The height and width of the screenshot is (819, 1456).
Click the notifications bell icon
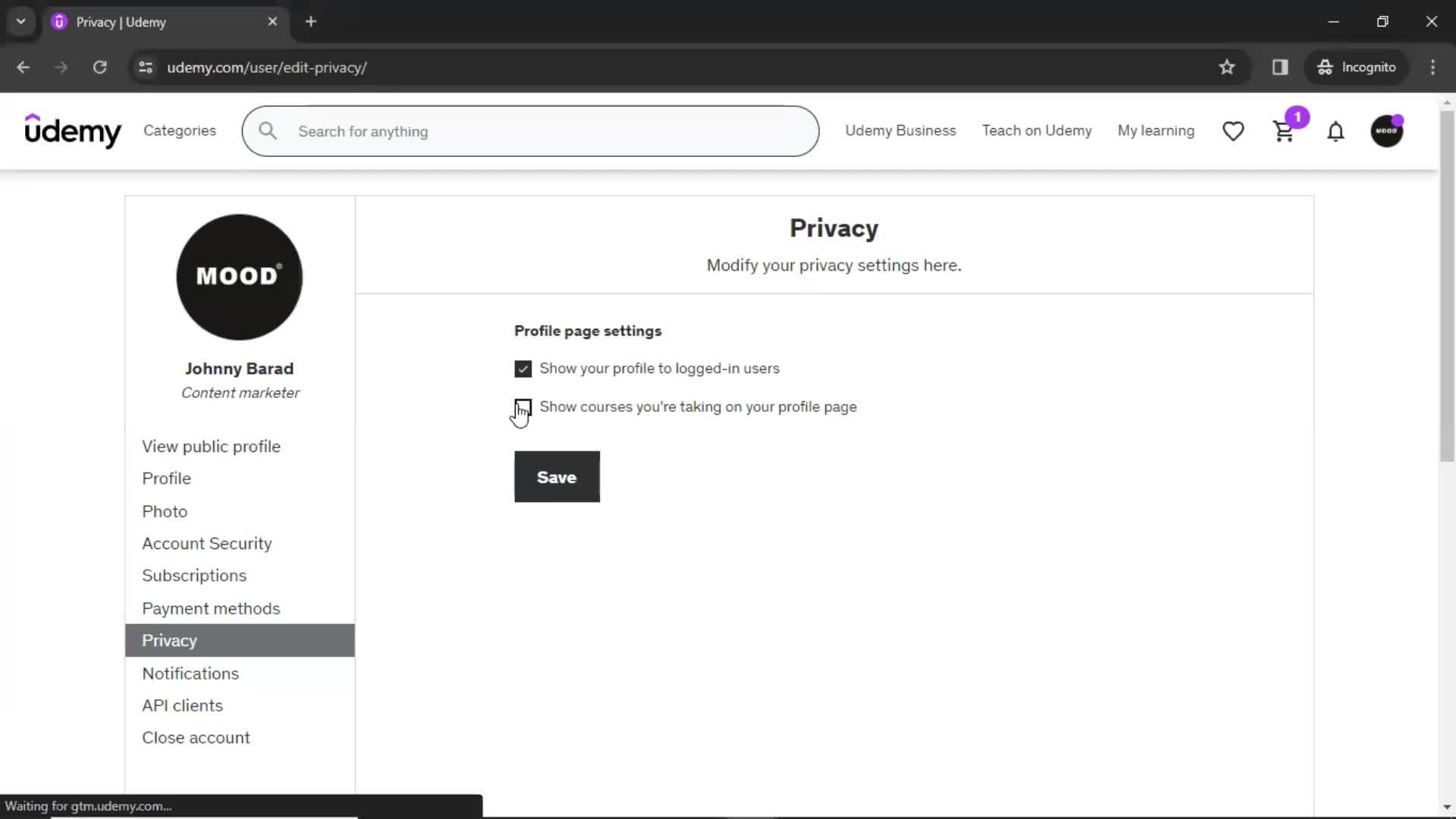tap(1337, 131)
